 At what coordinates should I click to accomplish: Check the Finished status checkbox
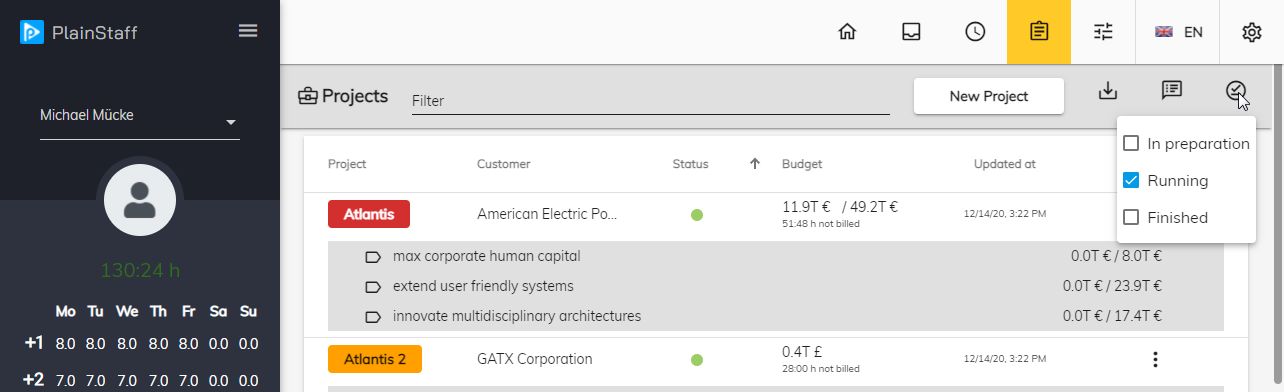pyautogui.click(x=1131, y=217)
